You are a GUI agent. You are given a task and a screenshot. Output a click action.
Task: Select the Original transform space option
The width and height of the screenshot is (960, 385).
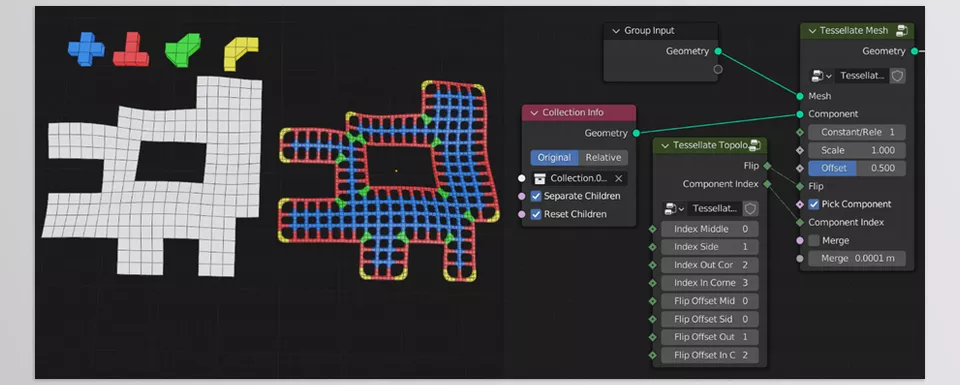click(554, 157)
